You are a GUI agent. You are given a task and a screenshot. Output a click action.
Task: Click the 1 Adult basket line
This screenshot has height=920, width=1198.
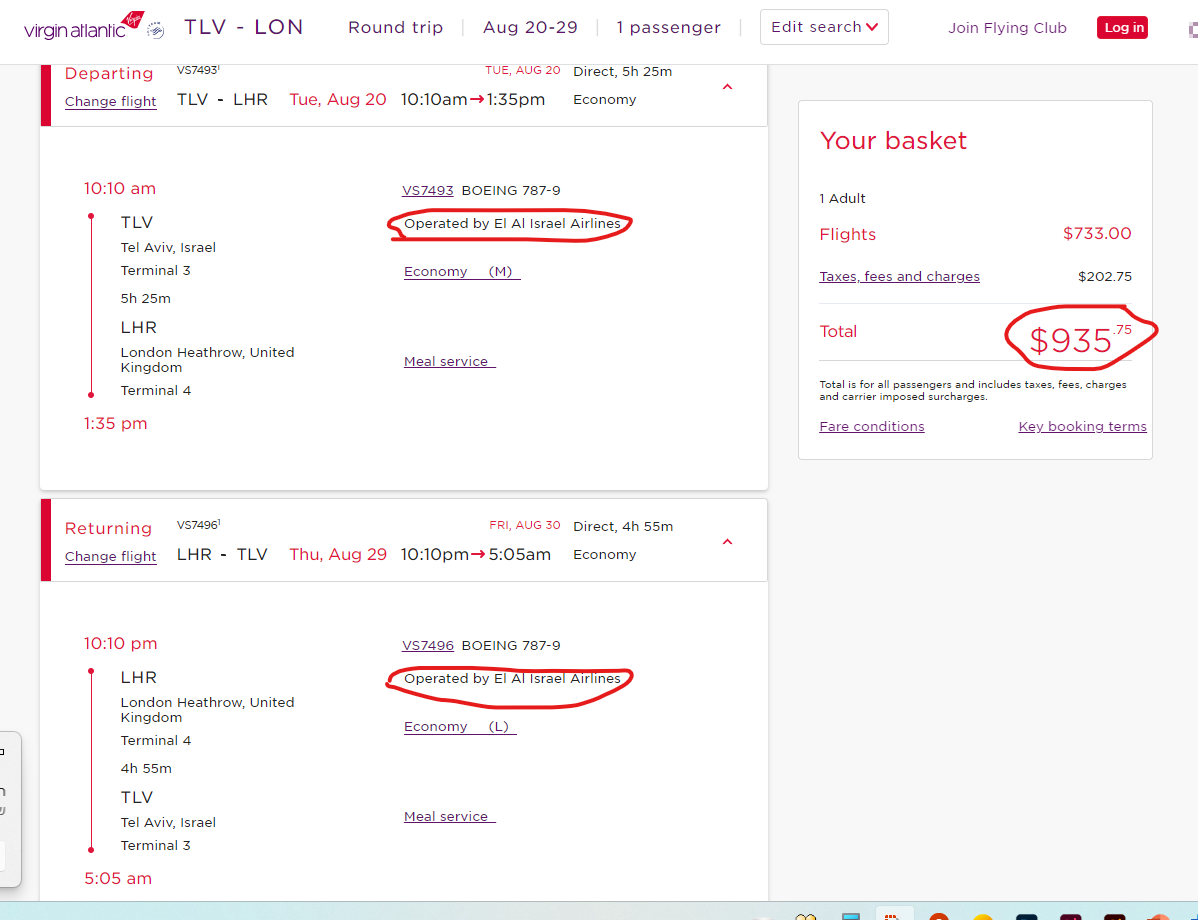click(842, 199)
